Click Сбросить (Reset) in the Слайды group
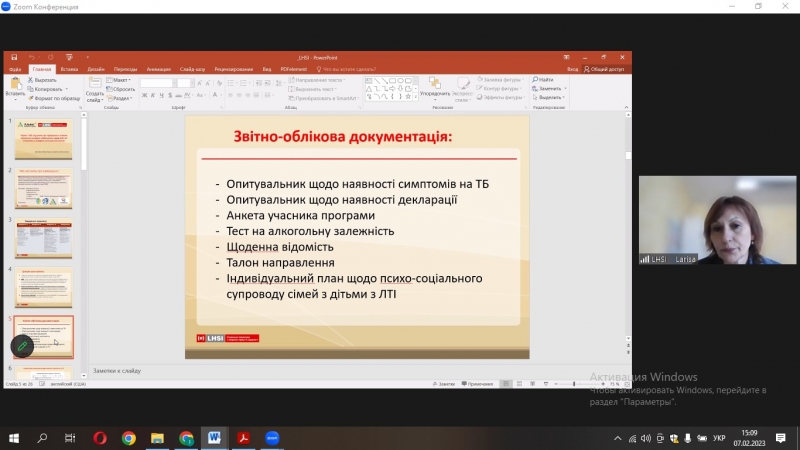This screenshot has width=800, height=450. pos(121,89)
